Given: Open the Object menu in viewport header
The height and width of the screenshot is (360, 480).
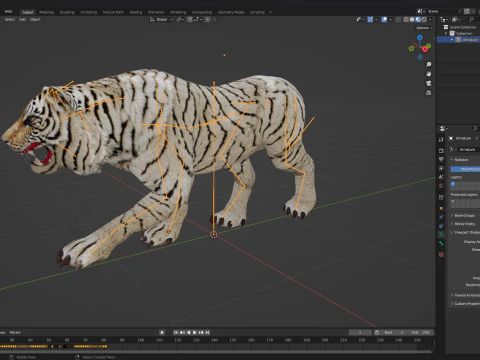Looking at the screenshot, I should coord(35,19).
